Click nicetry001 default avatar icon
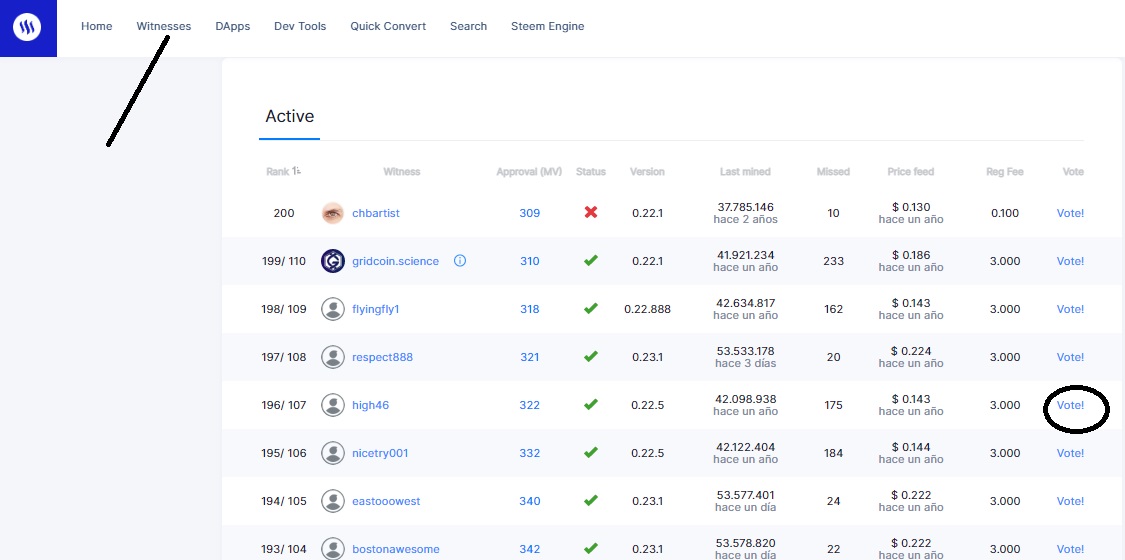The image size is (1125, 560). [332, 453]
